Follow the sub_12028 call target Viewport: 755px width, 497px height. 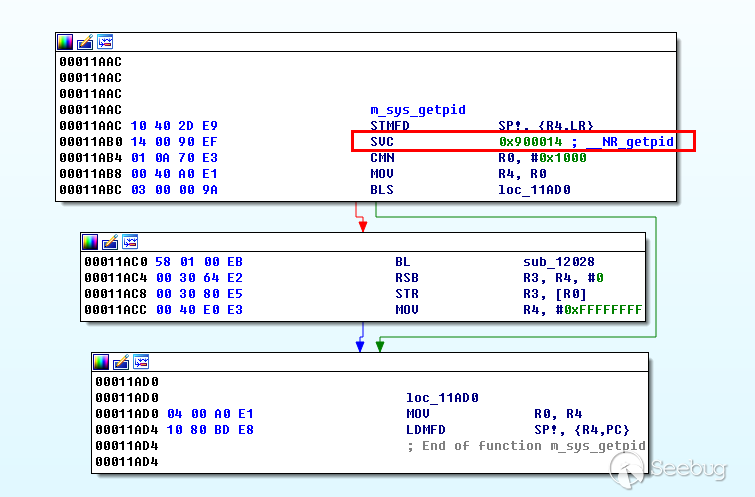[559, 262]
